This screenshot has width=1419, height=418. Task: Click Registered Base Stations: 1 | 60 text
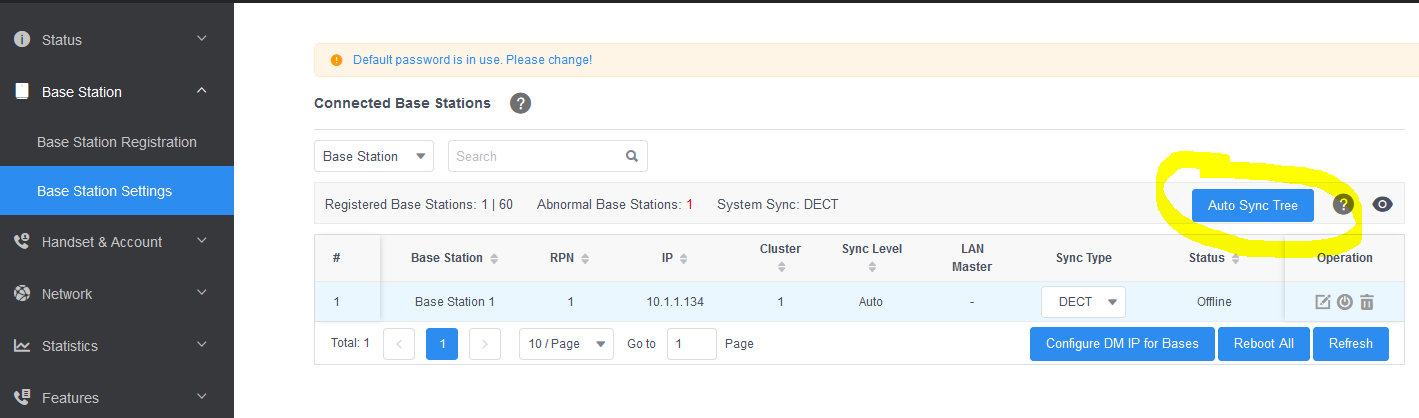(419, 204)
